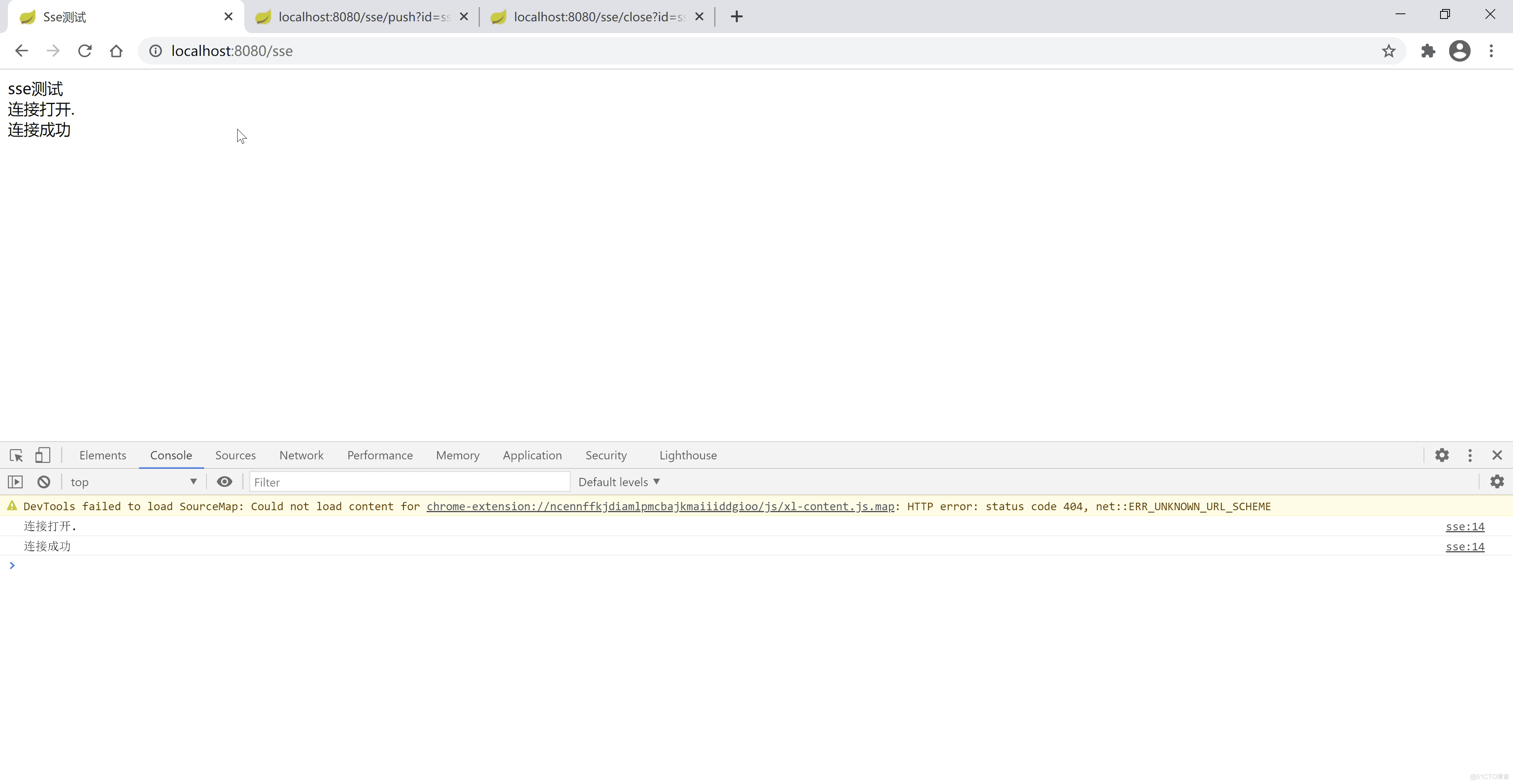This screenshot has height=784, width=1513.
Task: Expand the console settings gear menu
Action: pos(1497,481)
